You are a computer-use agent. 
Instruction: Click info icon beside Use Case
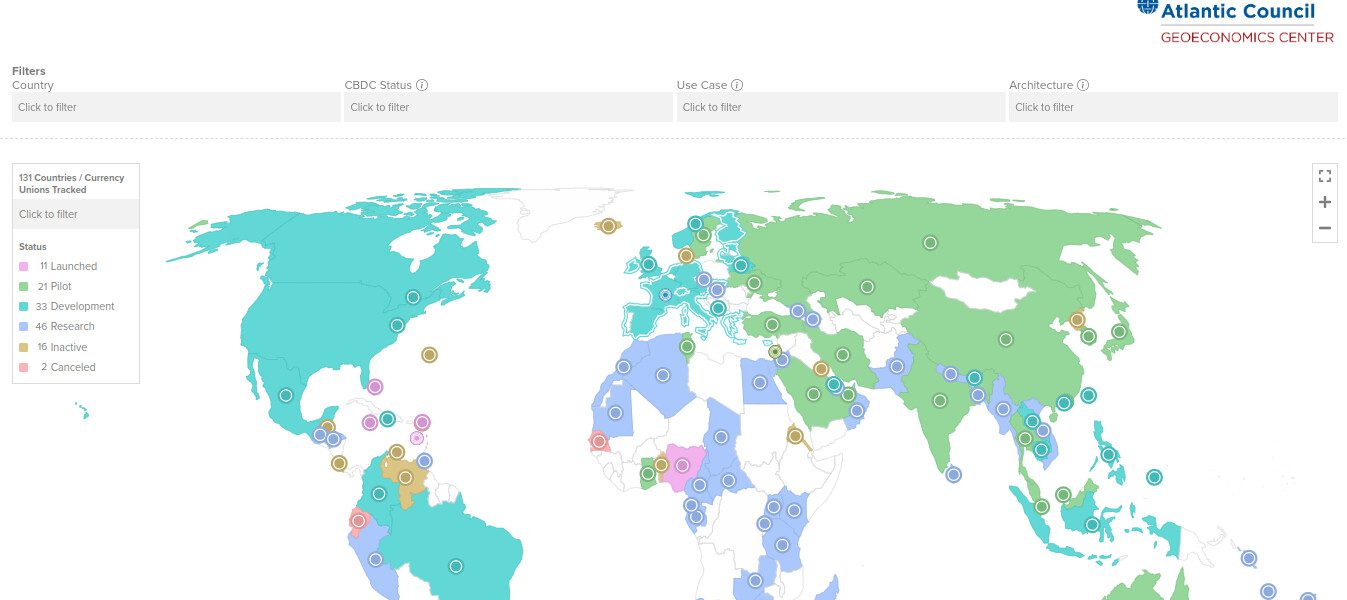pyautogui.click(x=737, y=86)
